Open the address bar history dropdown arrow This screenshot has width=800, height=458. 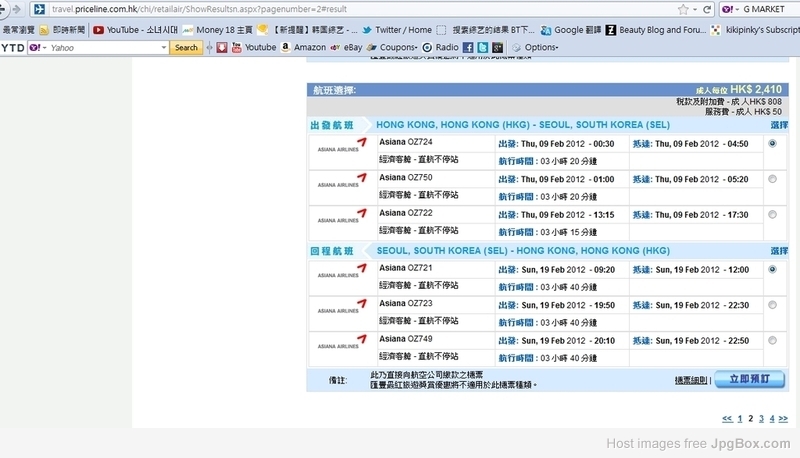point(698,9)
